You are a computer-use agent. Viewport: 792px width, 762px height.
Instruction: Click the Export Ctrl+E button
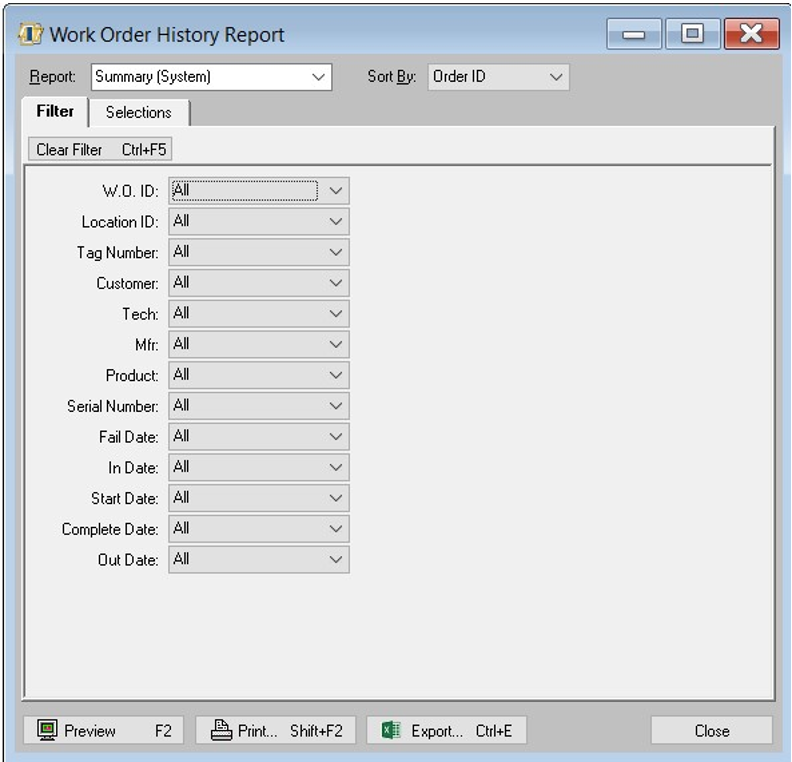pyautogui.click(x=447, y=730)
